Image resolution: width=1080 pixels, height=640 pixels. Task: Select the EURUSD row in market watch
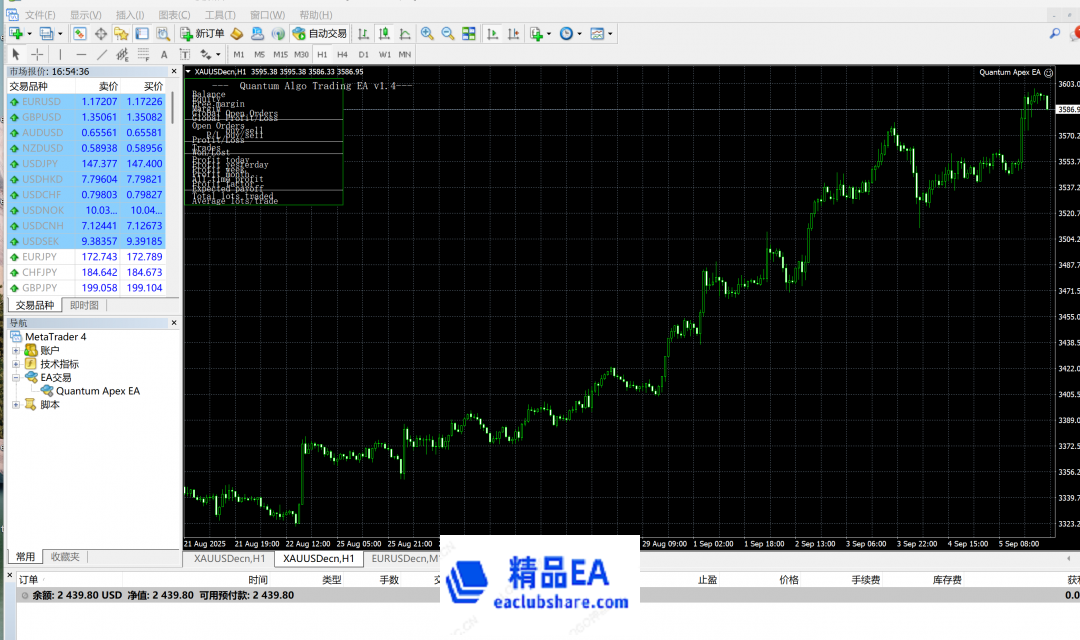click(41, 102)
